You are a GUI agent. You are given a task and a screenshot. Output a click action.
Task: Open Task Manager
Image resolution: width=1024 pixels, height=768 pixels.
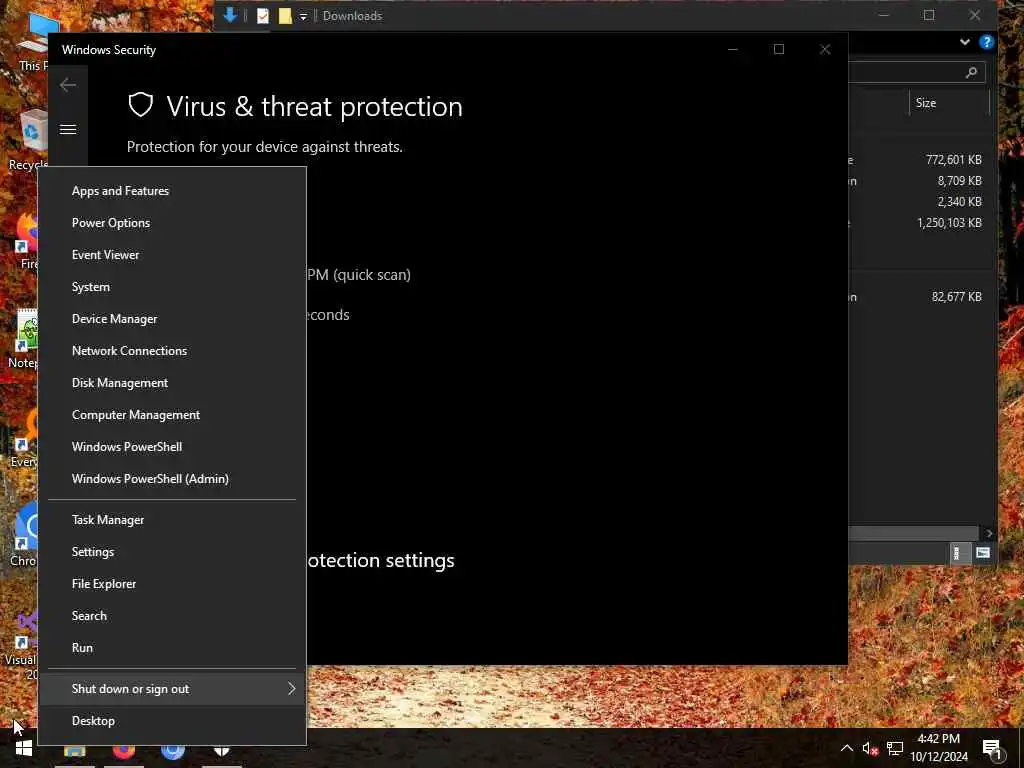coord(172,520)
